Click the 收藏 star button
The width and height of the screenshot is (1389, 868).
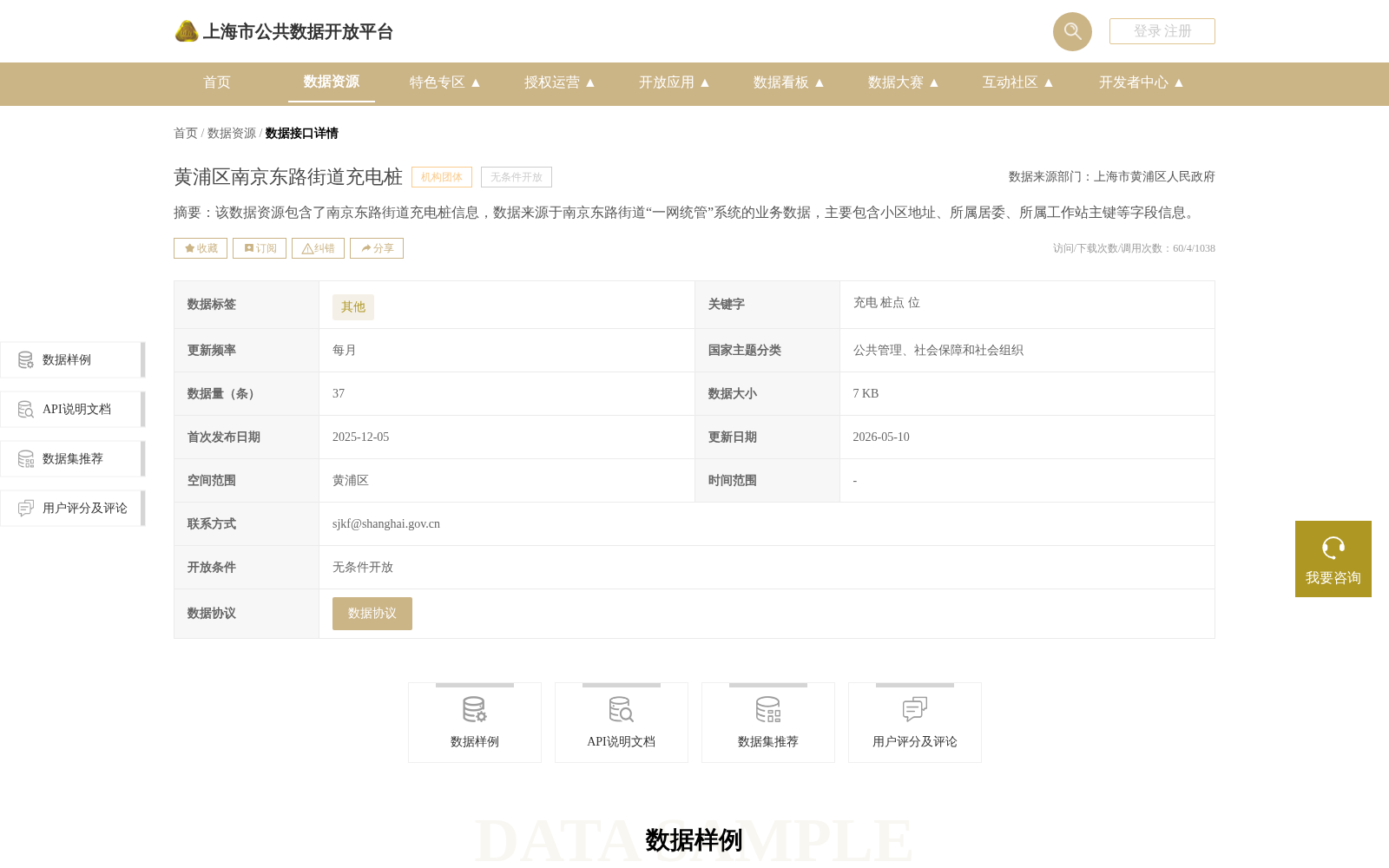pyautogui.click(x=201, y=248)
